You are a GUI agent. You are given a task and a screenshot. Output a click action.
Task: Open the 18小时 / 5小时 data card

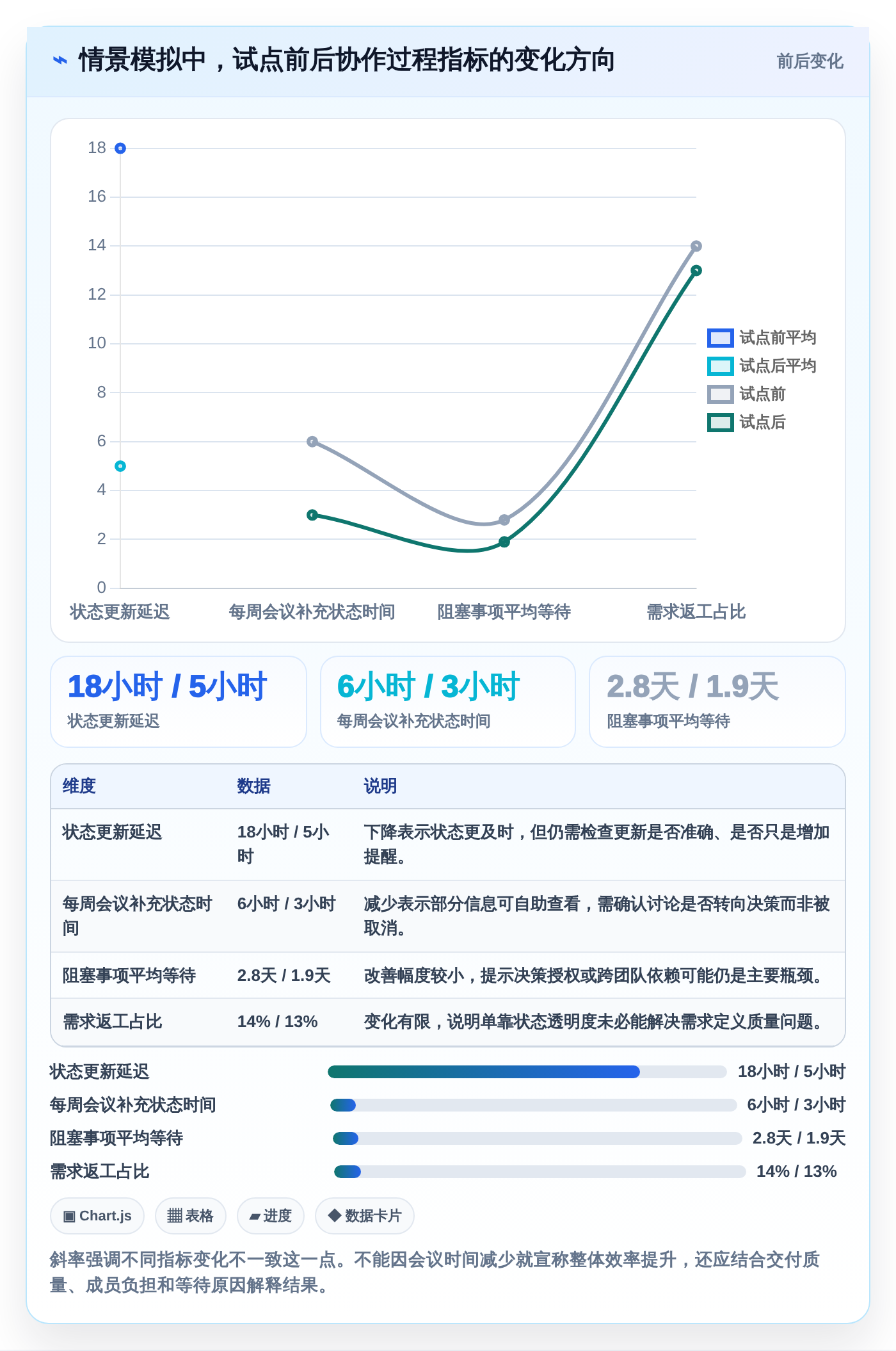(x=179, y=702)
